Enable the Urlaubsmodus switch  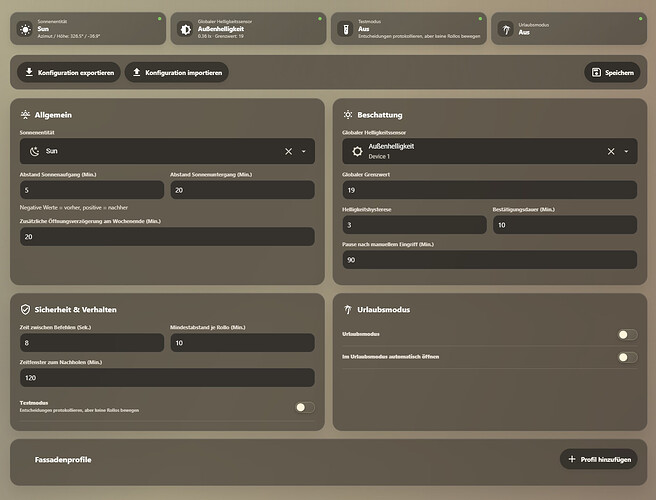pos(628,334)
